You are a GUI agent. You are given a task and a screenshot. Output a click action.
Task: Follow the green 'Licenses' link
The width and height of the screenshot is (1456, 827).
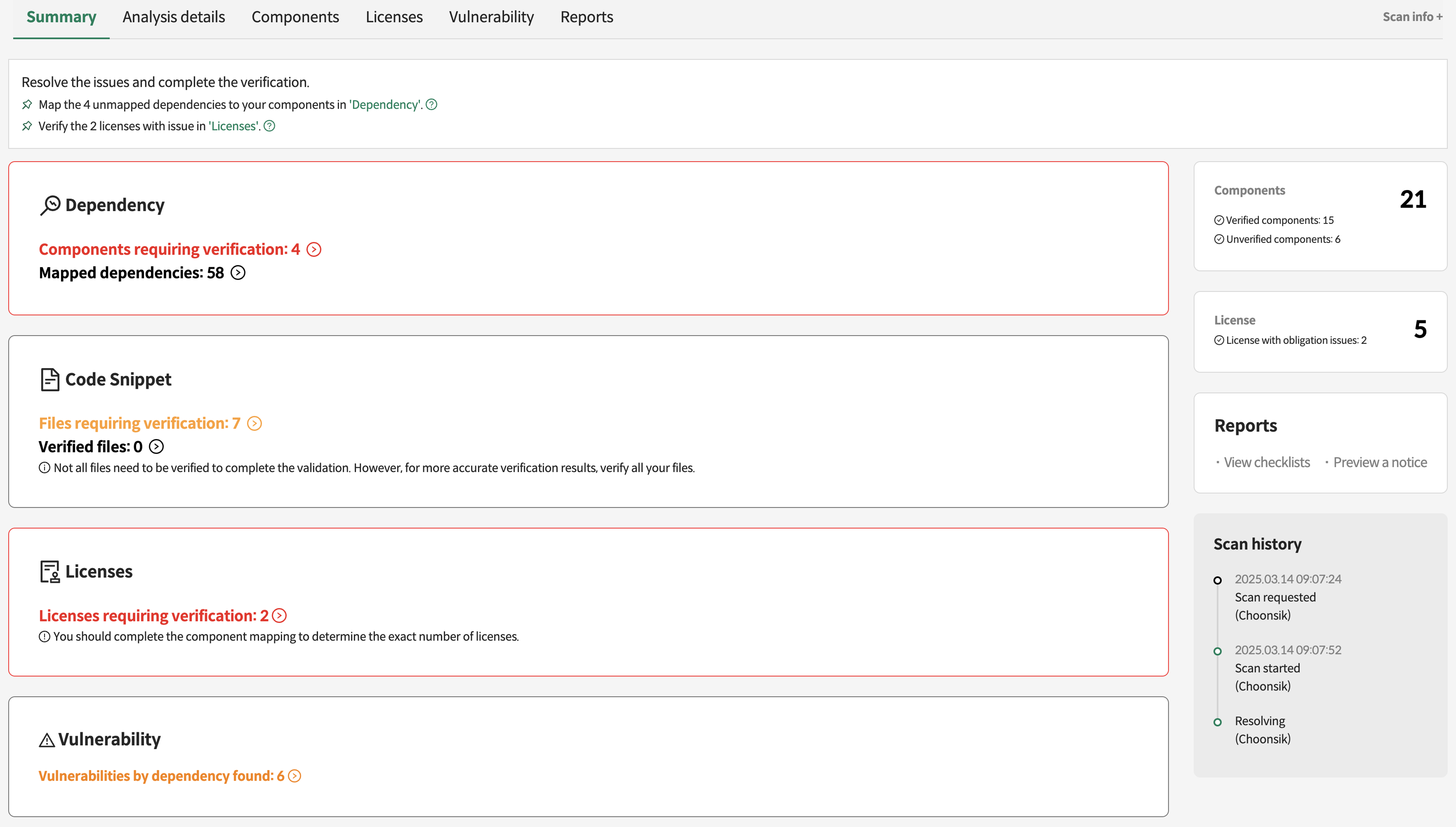tap(233, 126)
